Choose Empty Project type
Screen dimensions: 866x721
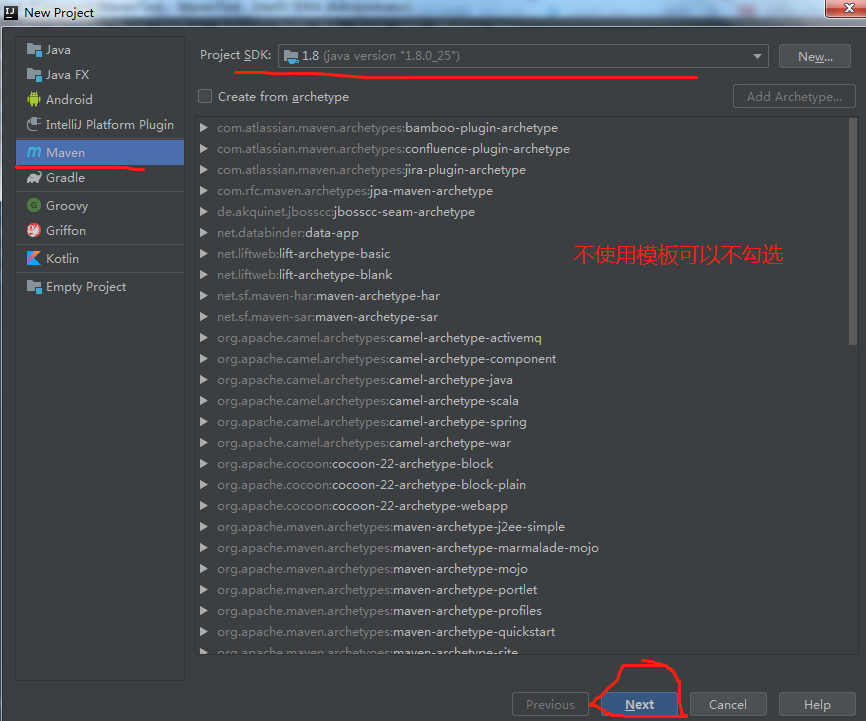click(100, 287)
